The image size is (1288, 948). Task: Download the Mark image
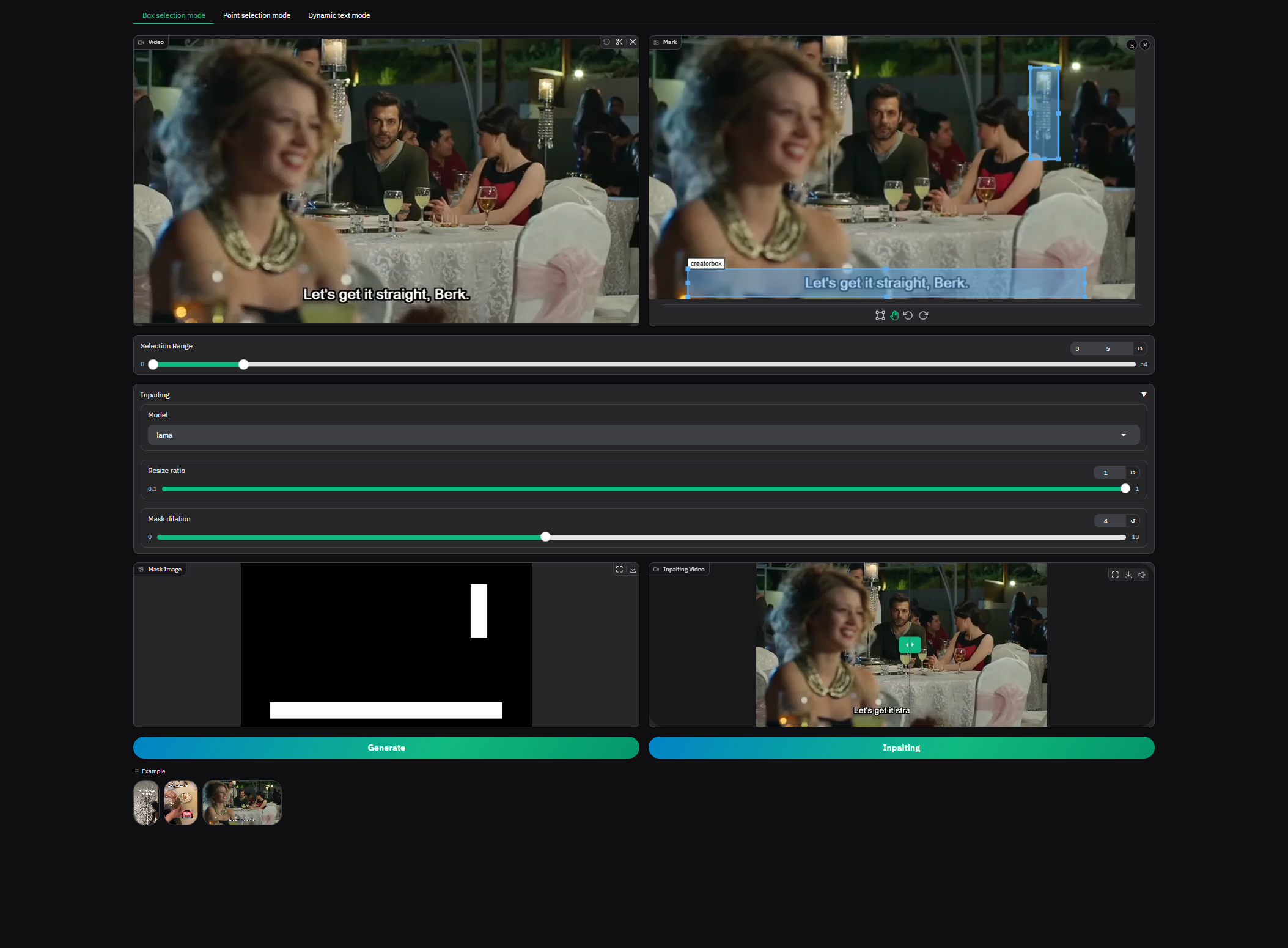pyautogui.click(x=1132, y=45)
